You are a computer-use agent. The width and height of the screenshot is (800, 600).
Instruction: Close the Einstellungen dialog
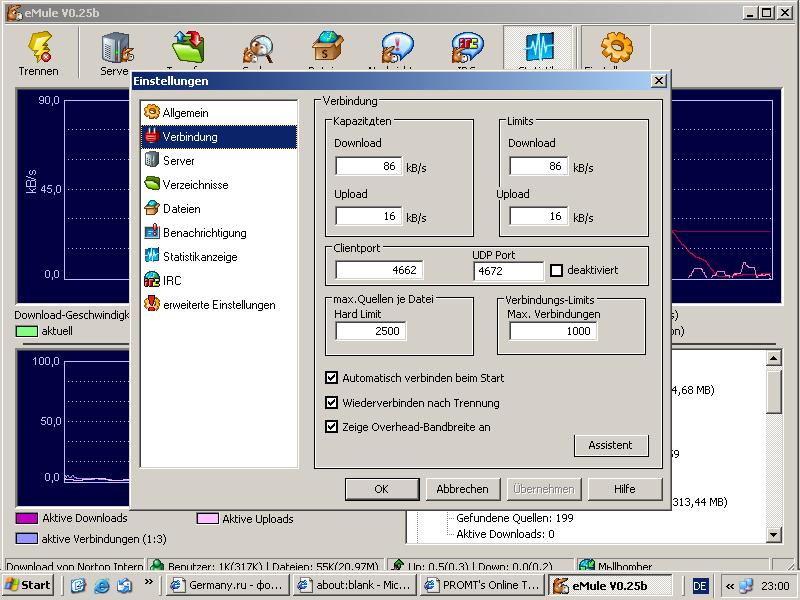(x=659, y=81)
